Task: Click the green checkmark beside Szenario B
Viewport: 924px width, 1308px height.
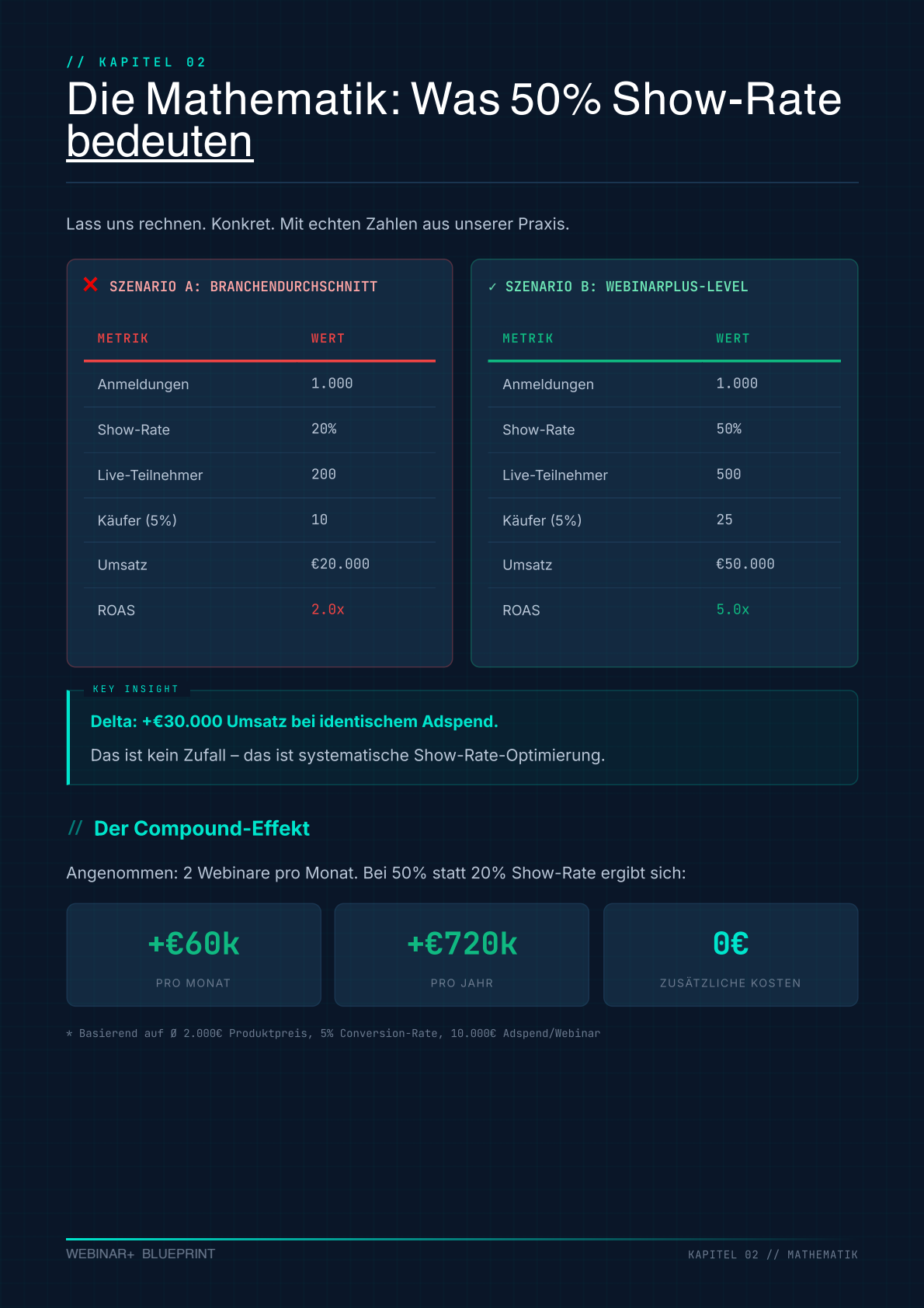Action: (492, 287)
